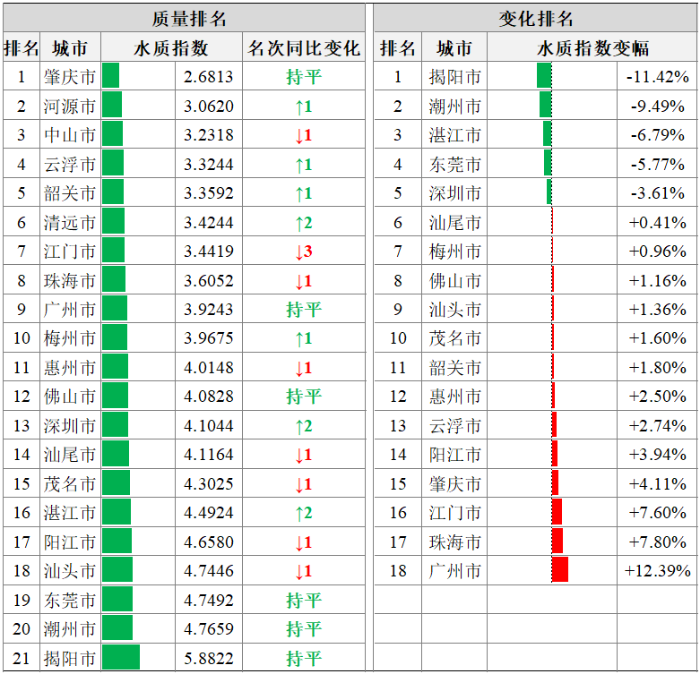Click the green ↑2 arrow for 深圳市

[x=303, y=426]
